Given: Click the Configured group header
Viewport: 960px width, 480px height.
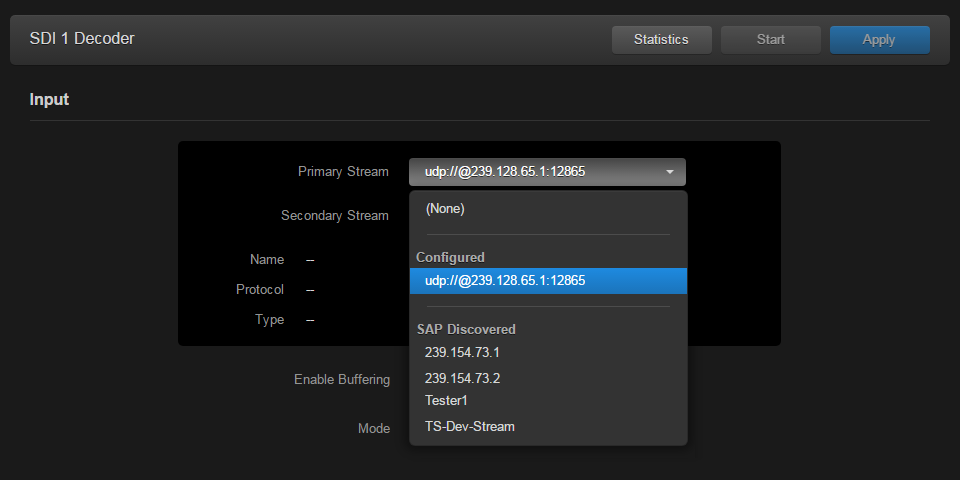Looking at the screenshot, I should [450, 257].
